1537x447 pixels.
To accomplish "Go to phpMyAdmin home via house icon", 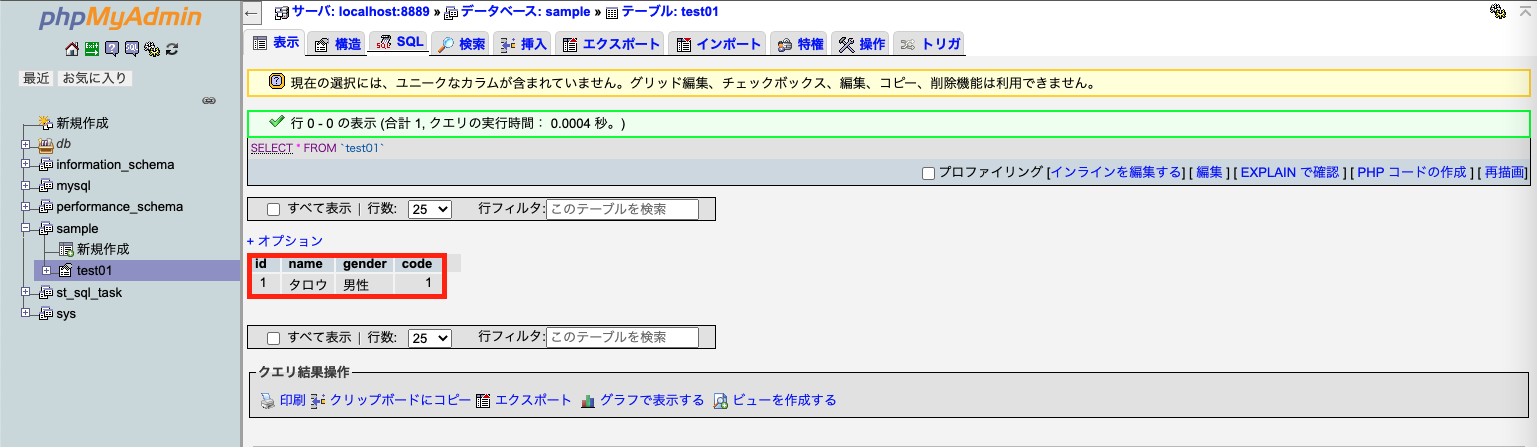I will pyautogui.click(x=71, y=48).
